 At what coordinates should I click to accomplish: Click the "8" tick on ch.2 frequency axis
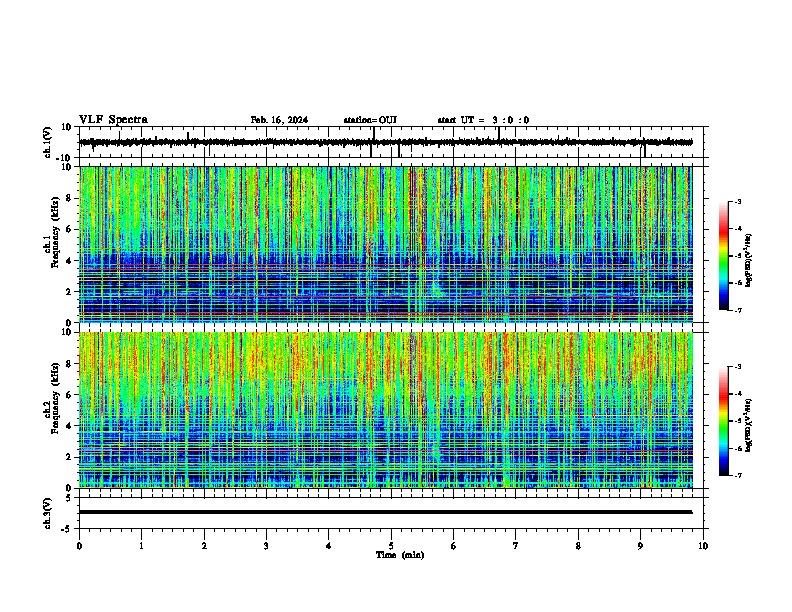click(x=69, y=364)
